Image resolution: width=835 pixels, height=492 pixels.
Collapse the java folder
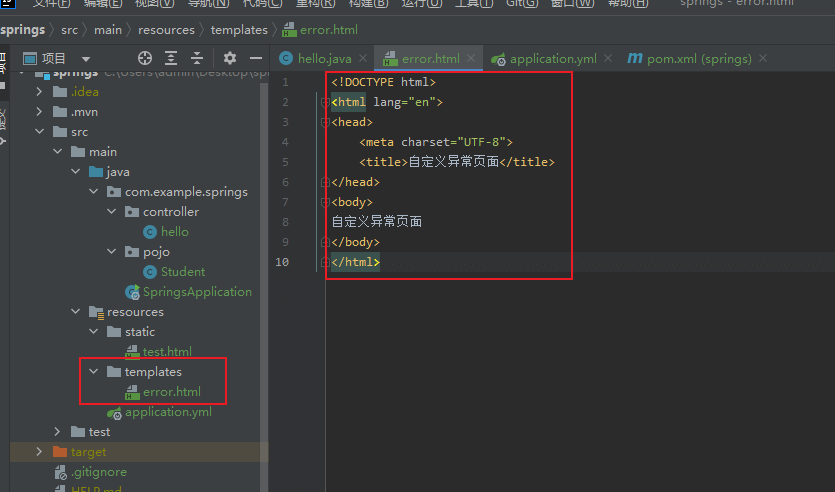click(x=76, y=171)
